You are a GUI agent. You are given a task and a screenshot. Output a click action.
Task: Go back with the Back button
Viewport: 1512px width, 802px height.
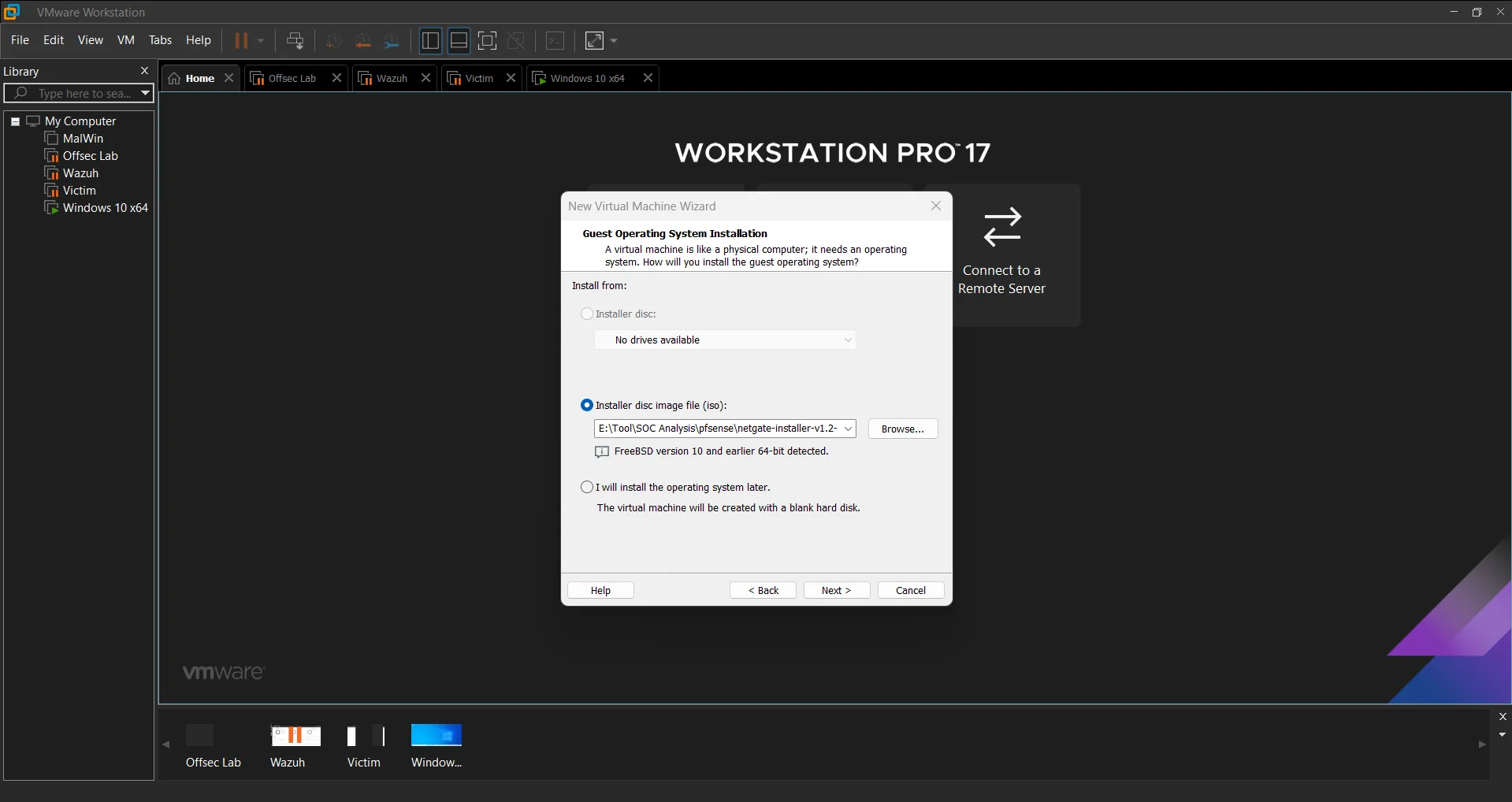pyautogui.click(x=763, y=590)
